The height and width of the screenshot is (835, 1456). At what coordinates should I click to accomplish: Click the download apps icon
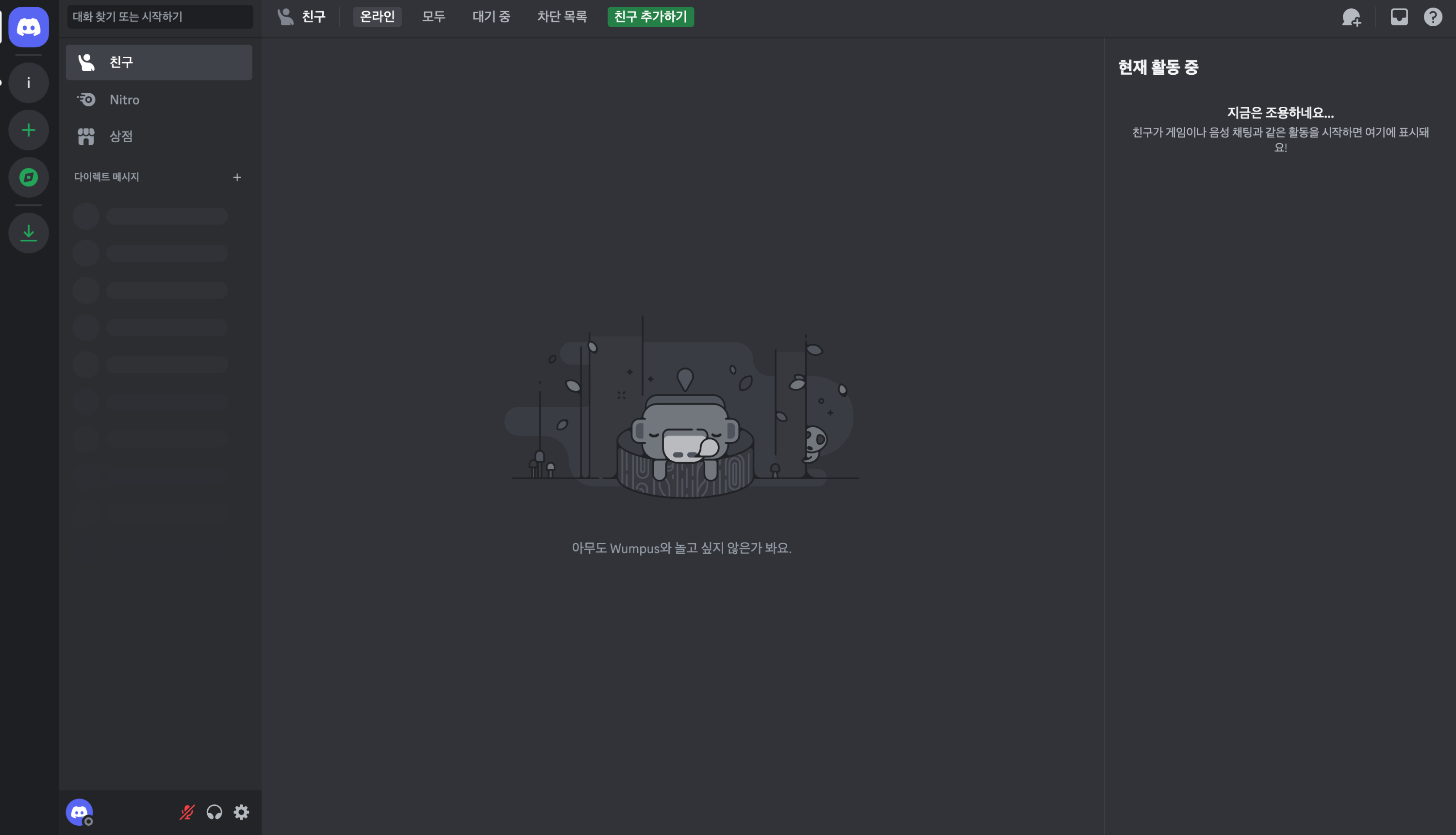(x=28, y=233)
